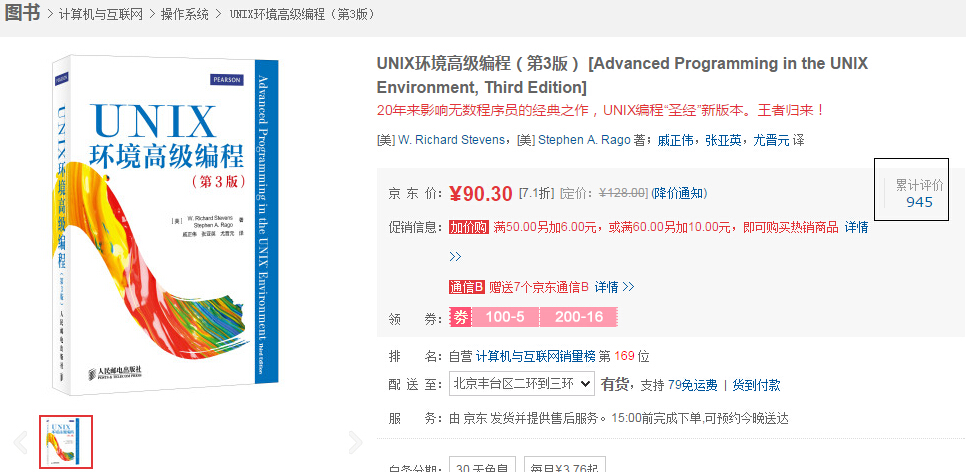Open the 79免运费 shipping link
The width and height of the screenshot is (966, 472).
click(692, 385)
